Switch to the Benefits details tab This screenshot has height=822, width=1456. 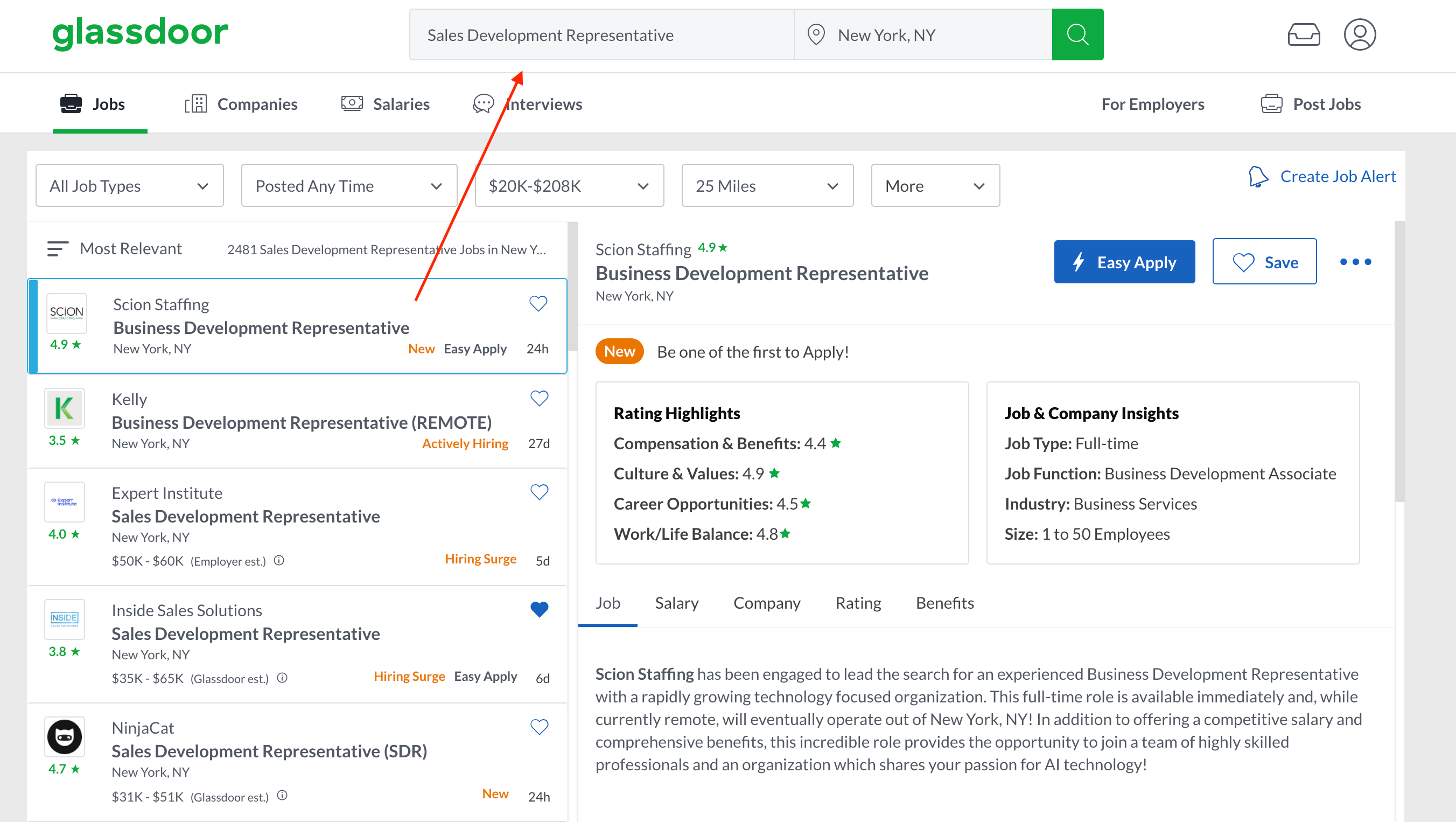(x=944, y=603)
